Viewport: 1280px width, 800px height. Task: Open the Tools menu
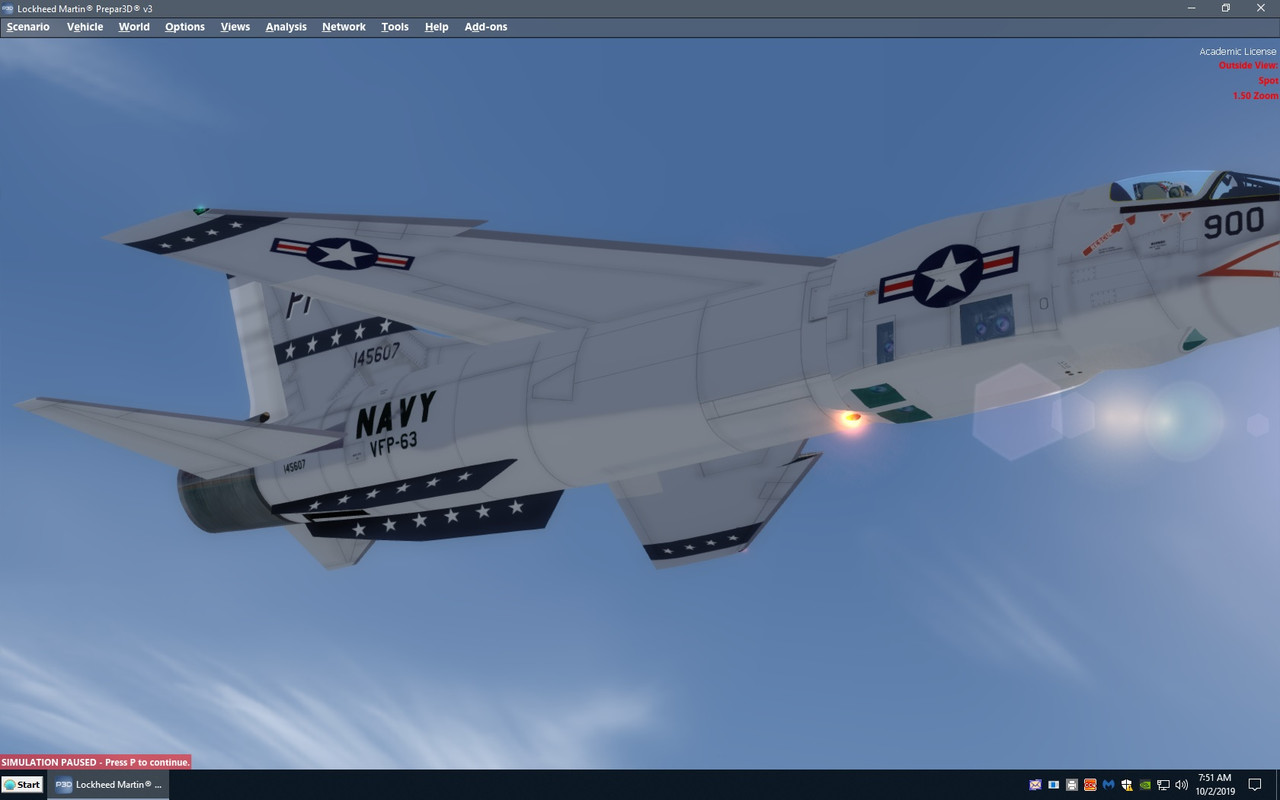click(395, 27)
